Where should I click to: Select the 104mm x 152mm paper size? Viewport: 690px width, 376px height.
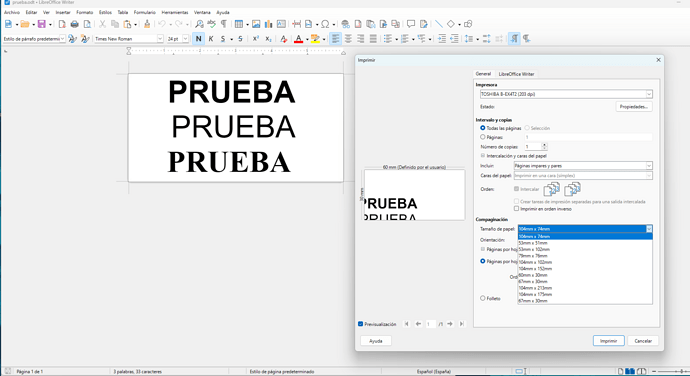tap(585, 269)
